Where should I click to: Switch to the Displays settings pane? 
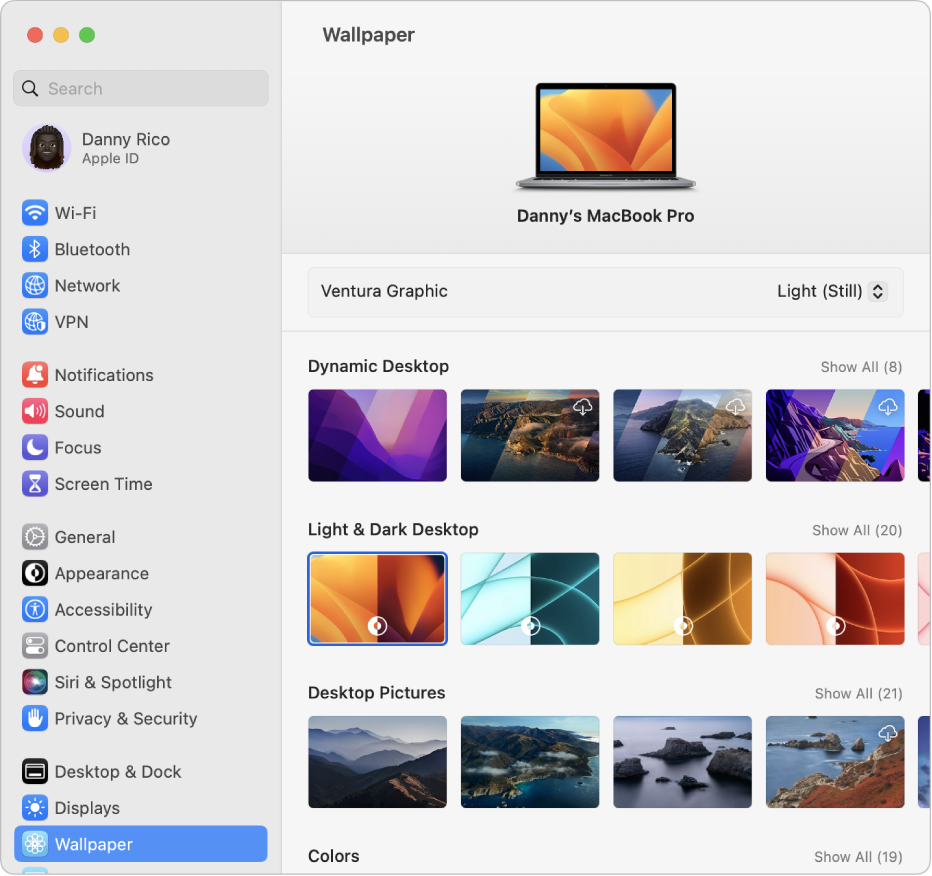tap(87, 808)
